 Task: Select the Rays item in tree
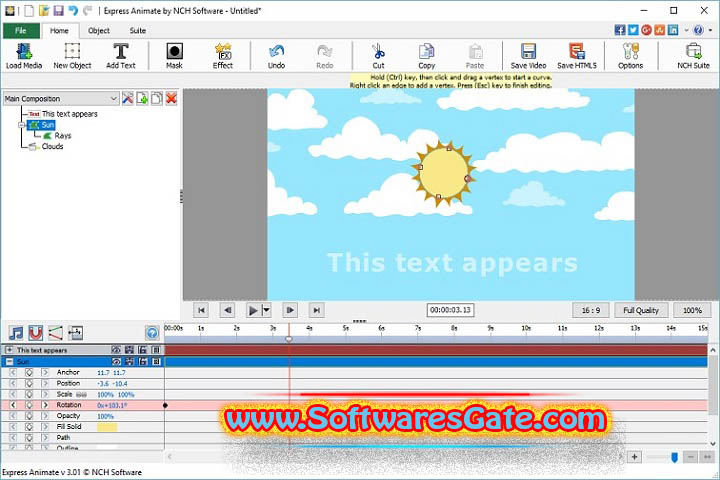(63, 136)
